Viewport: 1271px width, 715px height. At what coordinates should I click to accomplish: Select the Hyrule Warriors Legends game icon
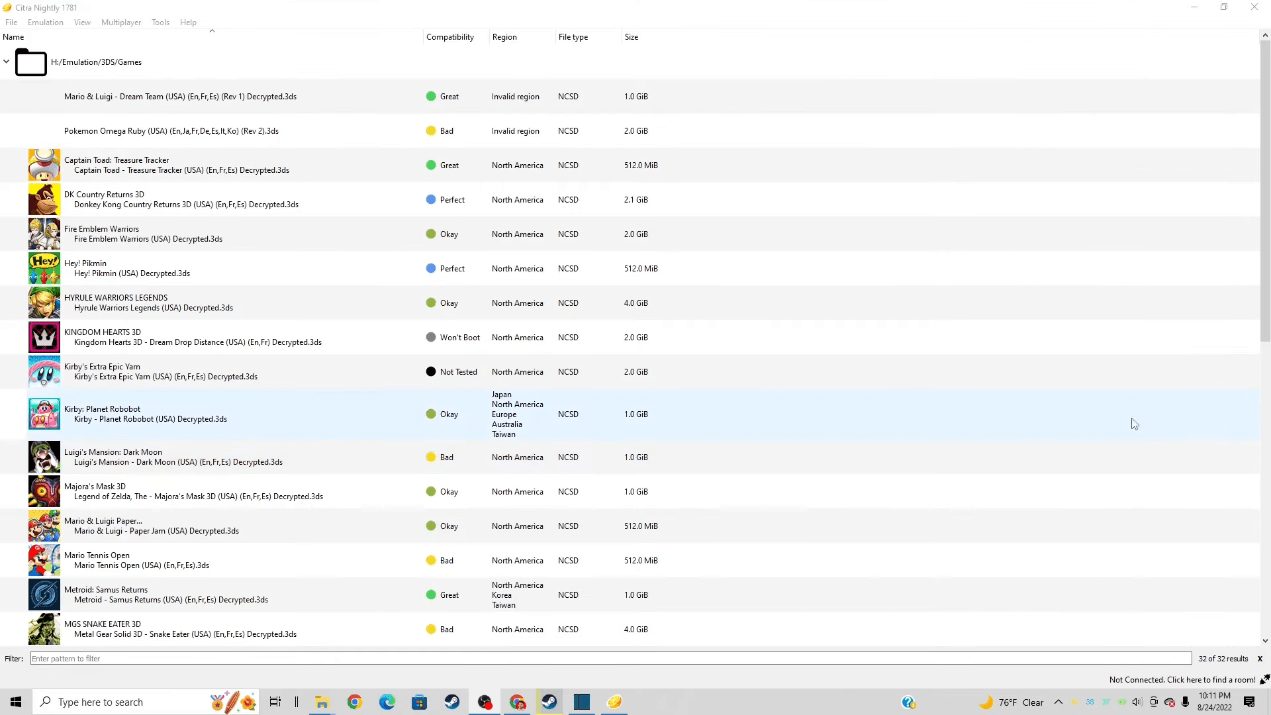click(44, 303)
